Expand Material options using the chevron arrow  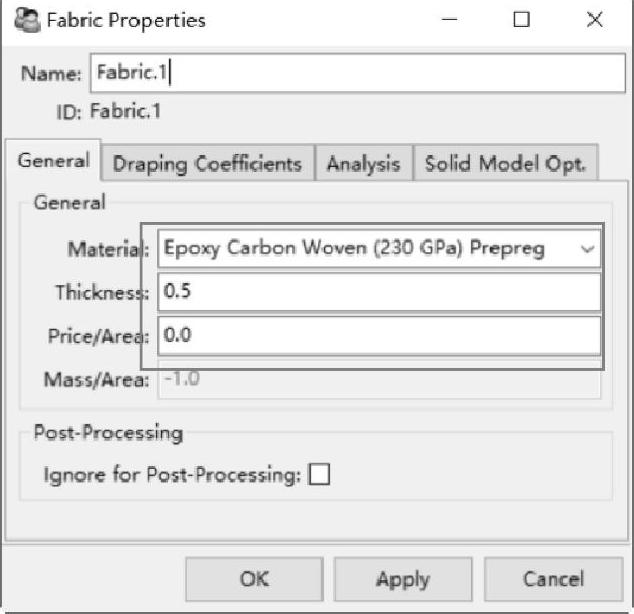[x=587, y=249]
